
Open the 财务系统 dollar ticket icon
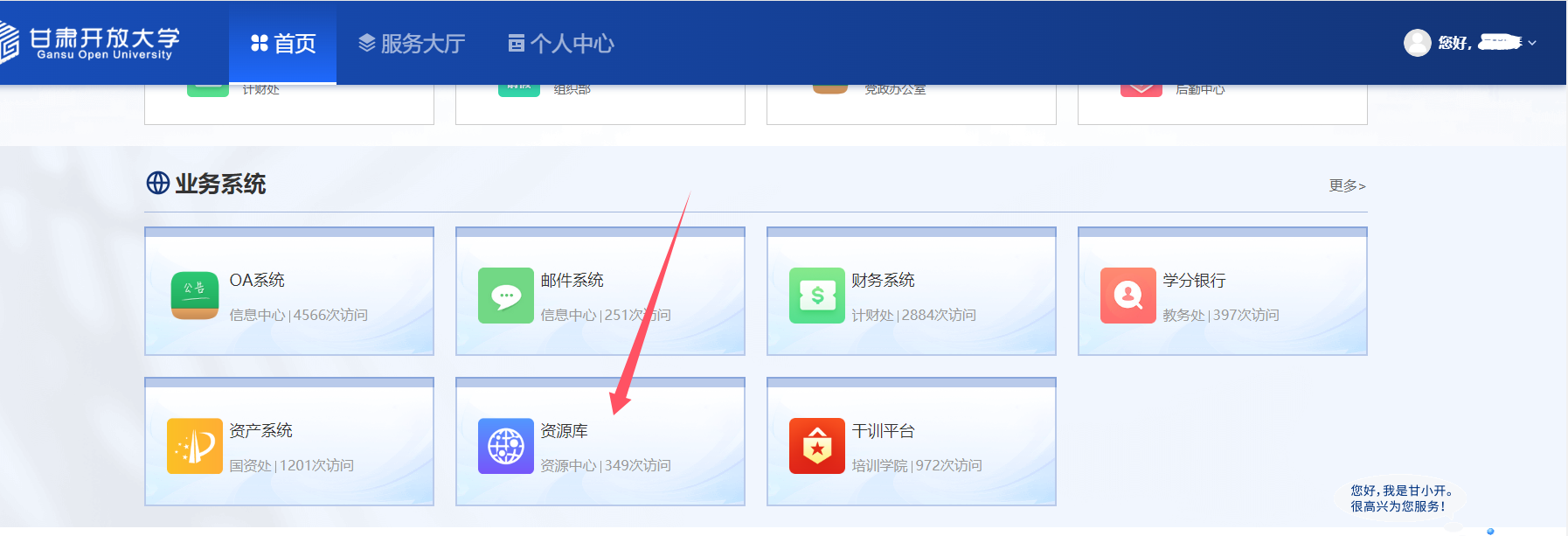(x=817, y=296)
